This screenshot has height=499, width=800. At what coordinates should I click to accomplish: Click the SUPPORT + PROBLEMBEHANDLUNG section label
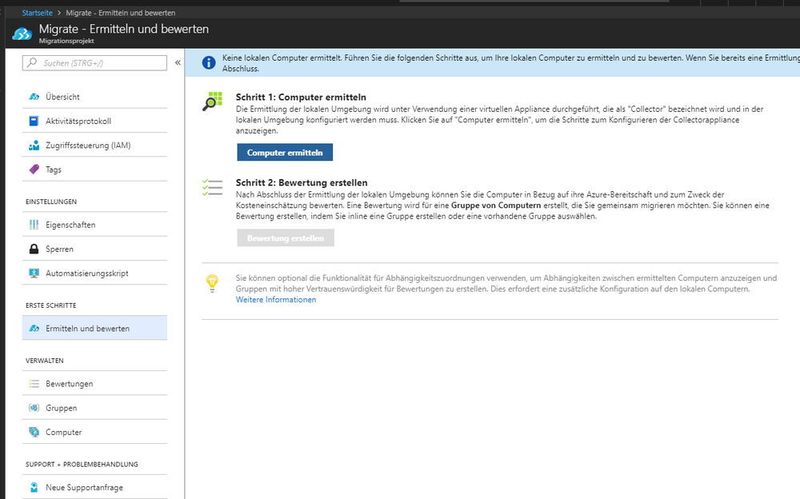pyautogui.click(x=82, y=464)
